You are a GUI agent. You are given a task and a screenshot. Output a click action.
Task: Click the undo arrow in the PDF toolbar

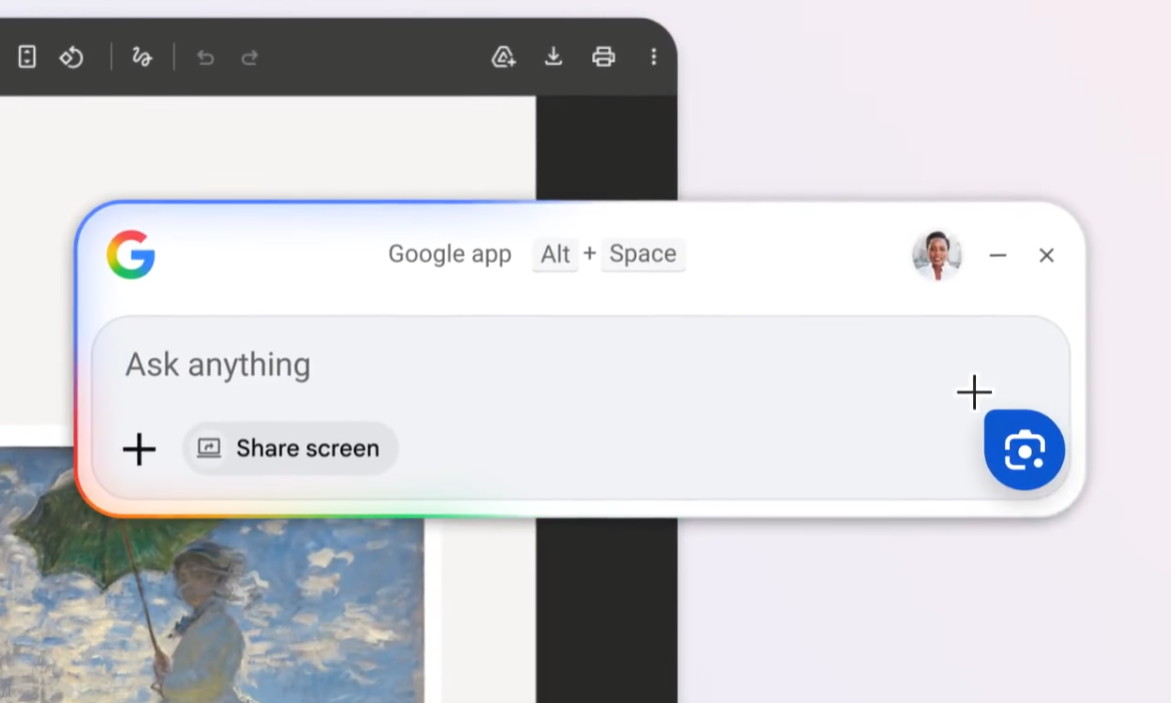tap(205, 58)
